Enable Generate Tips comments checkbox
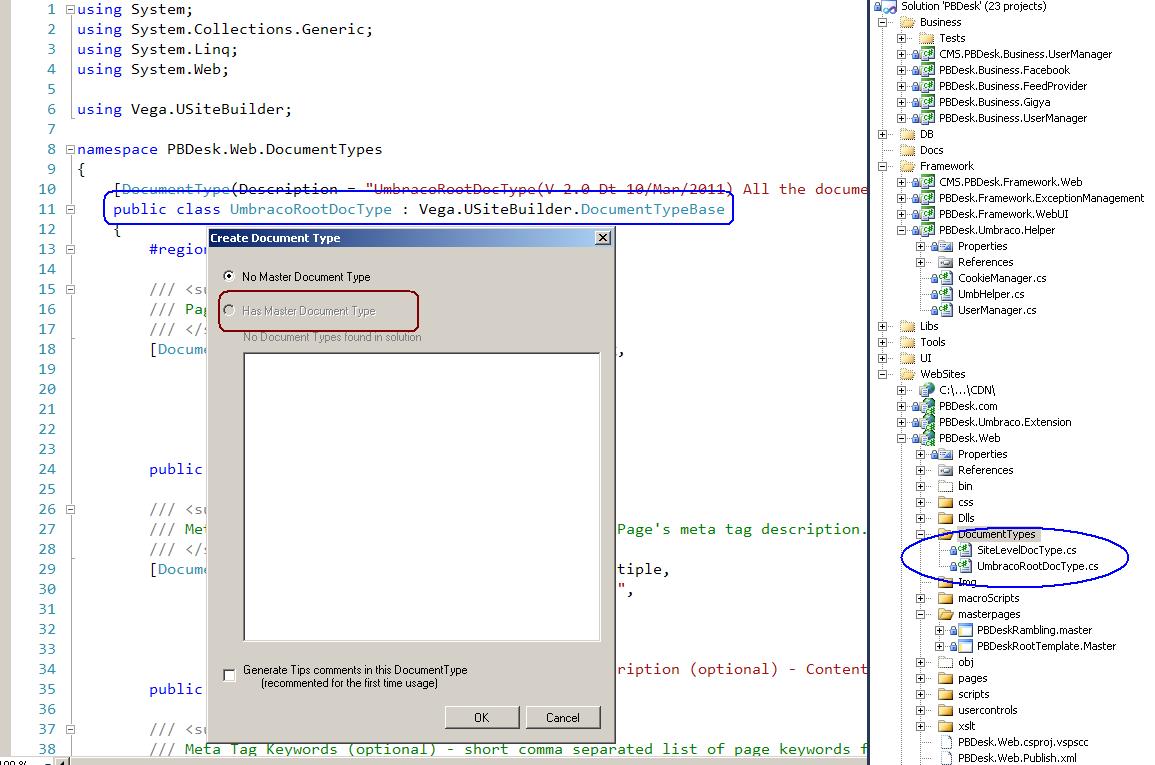 230,676
